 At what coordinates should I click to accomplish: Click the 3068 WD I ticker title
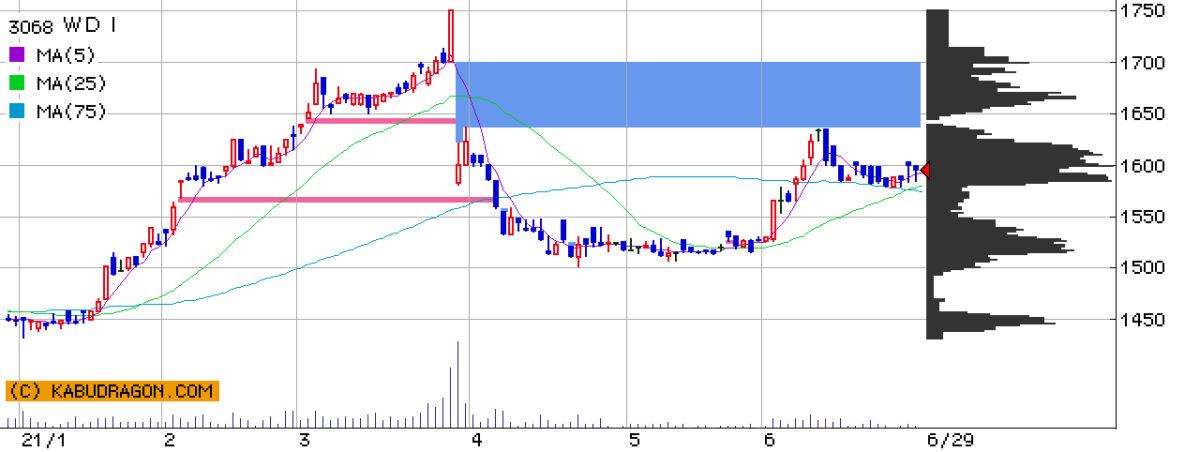point(63,25)
